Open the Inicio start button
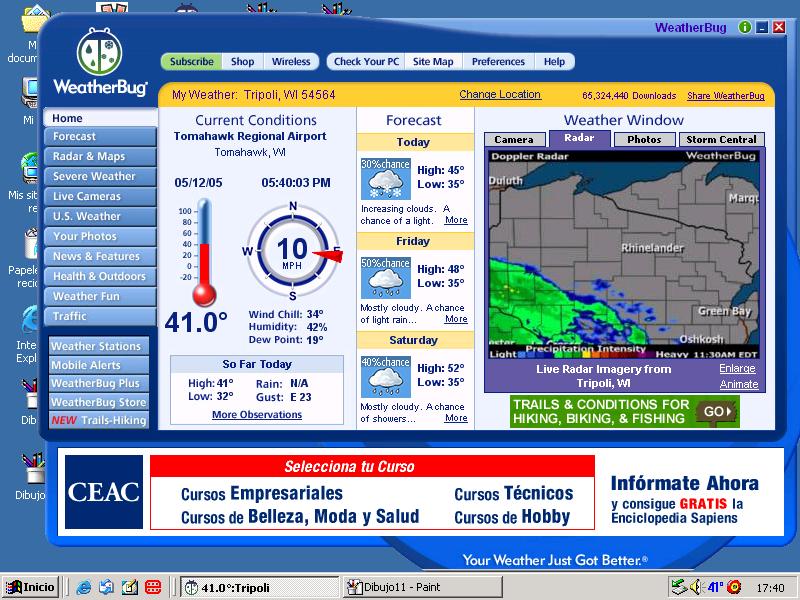The image size is (800, 600). (x=32, y=587)
